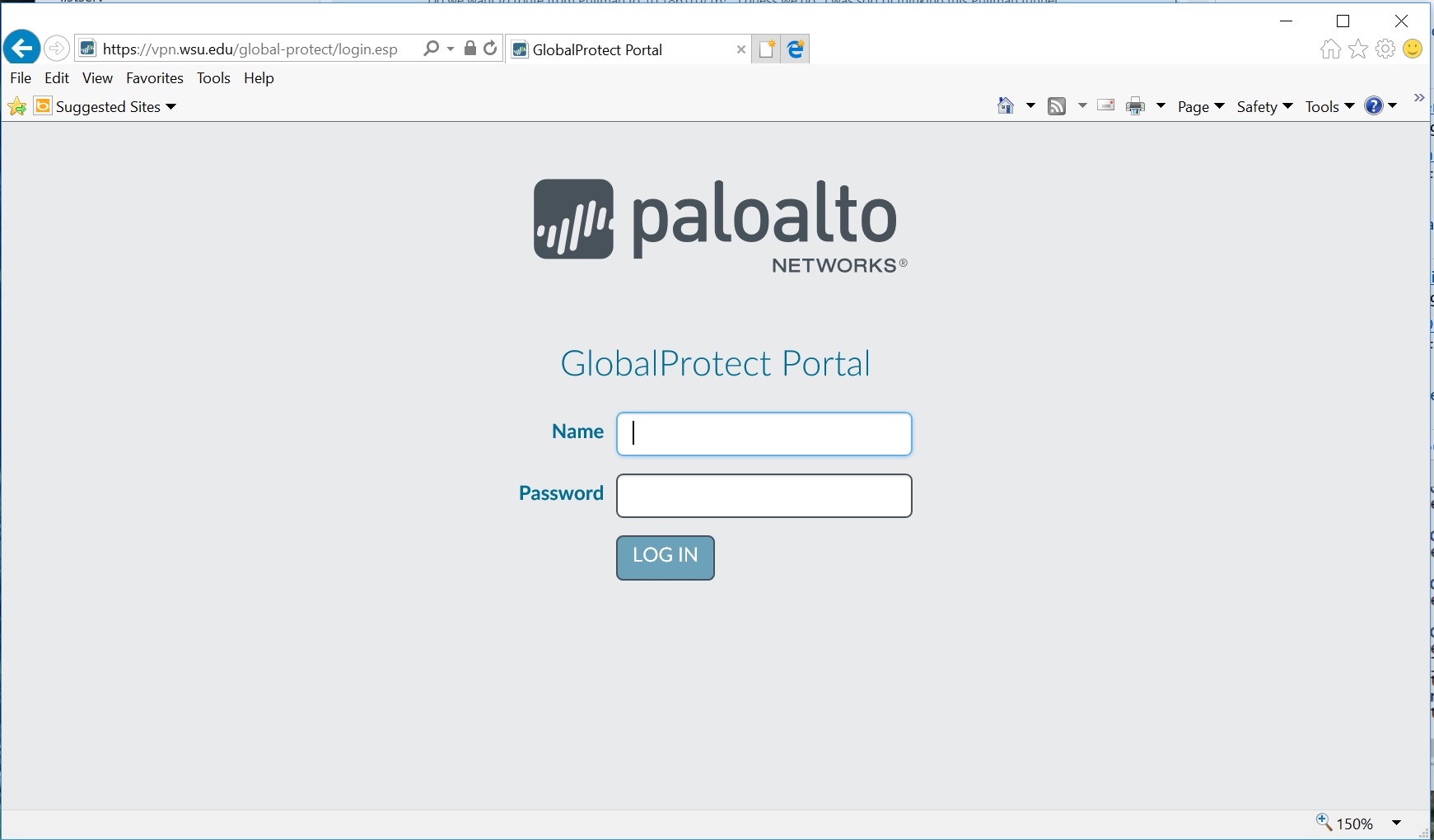
Task: Open the Tools dropdown in command bar
Action: click(x=1329, y=106)
